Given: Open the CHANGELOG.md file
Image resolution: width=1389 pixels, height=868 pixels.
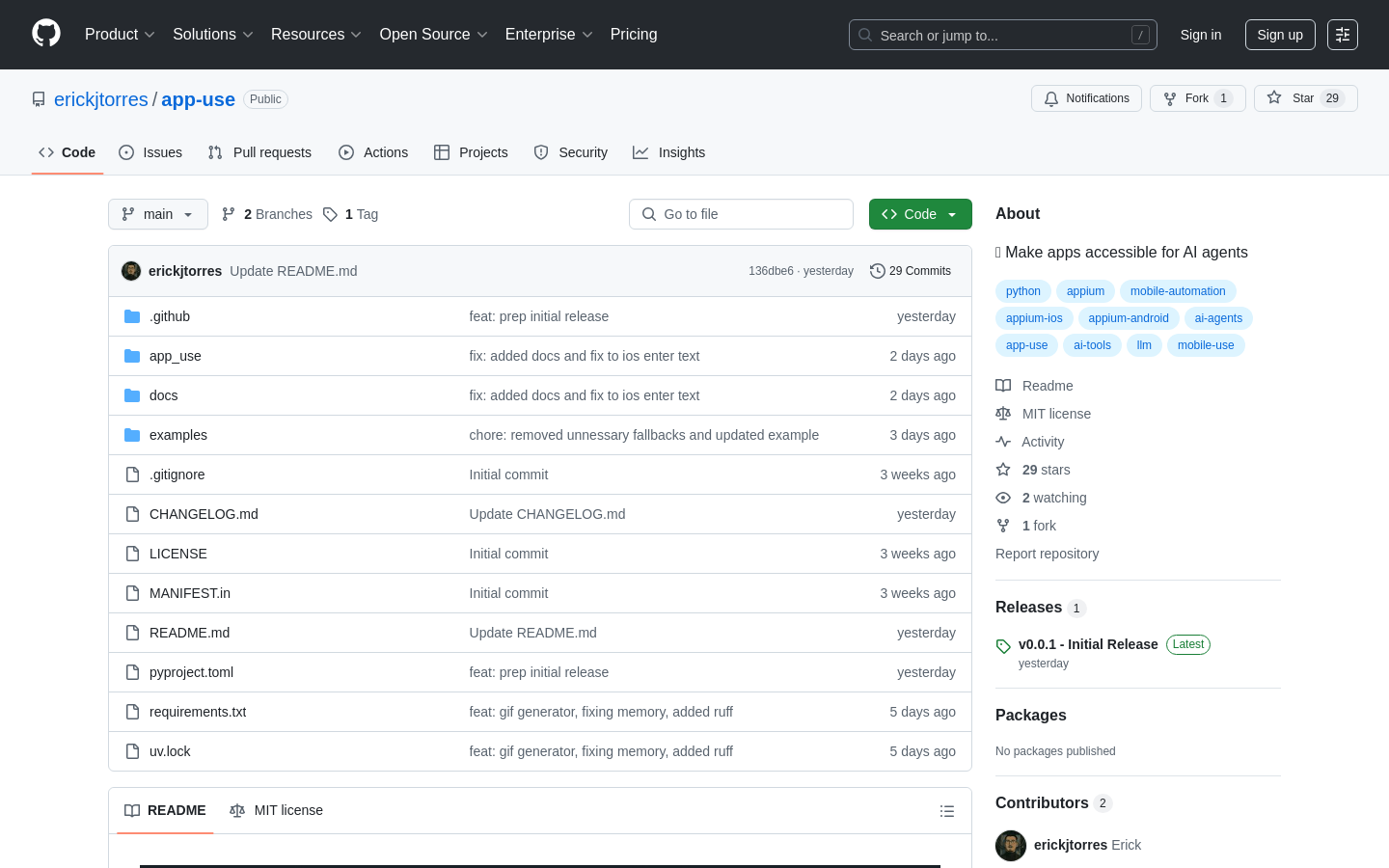Looking at the screenshot, I should pyautogui.click(x=204, y=514).
